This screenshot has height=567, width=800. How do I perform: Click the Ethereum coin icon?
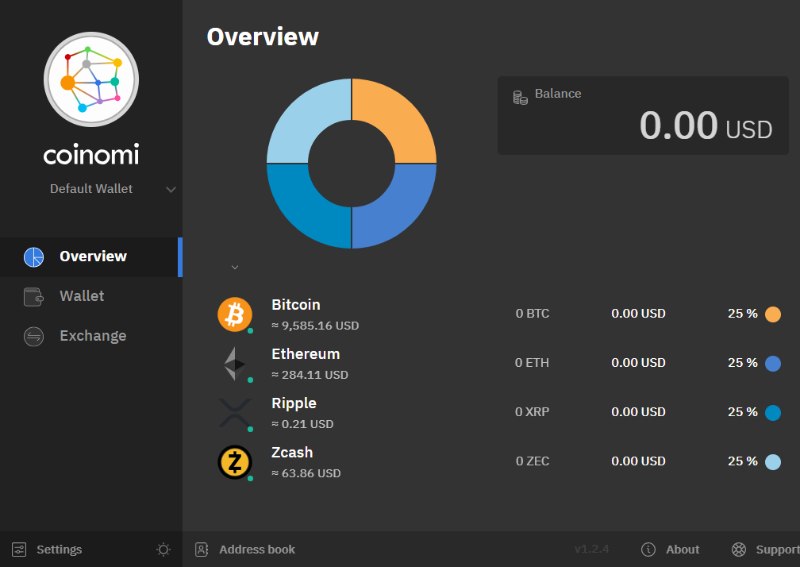click(235, 364)
